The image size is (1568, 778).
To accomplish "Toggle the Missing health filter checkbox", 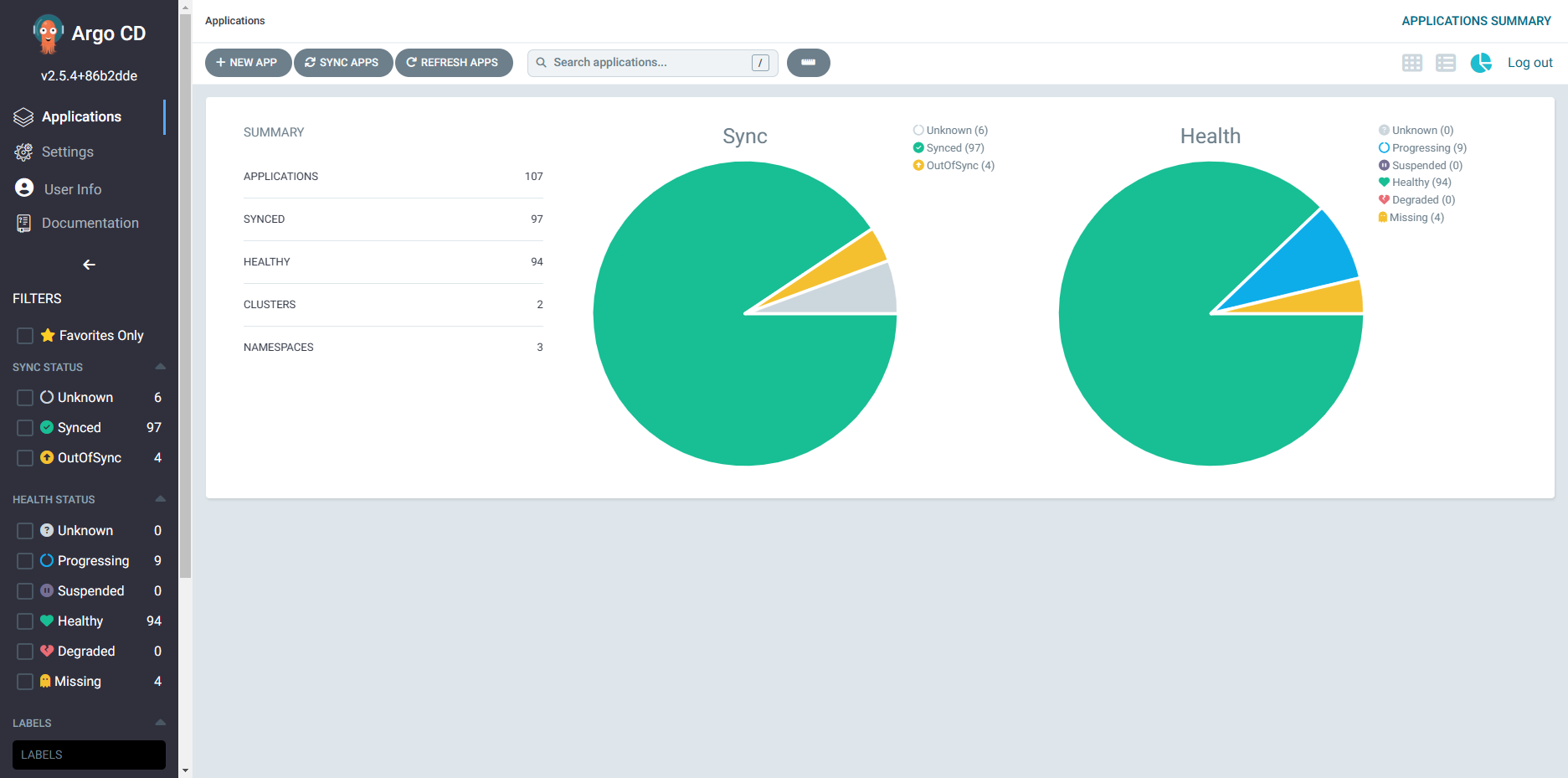I will (25, 682).
